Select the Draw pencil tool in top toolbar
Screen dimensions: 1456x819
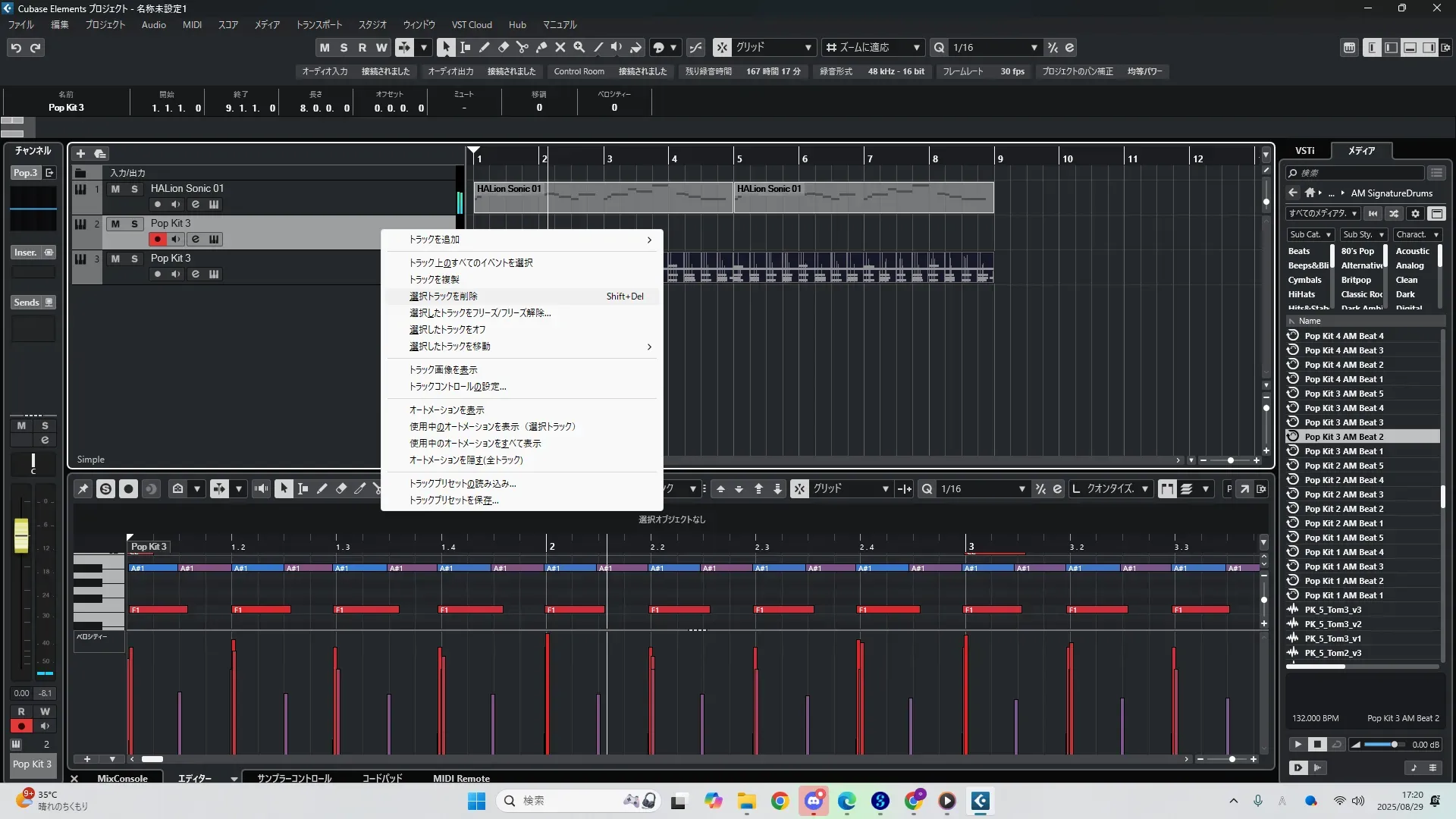484,47
